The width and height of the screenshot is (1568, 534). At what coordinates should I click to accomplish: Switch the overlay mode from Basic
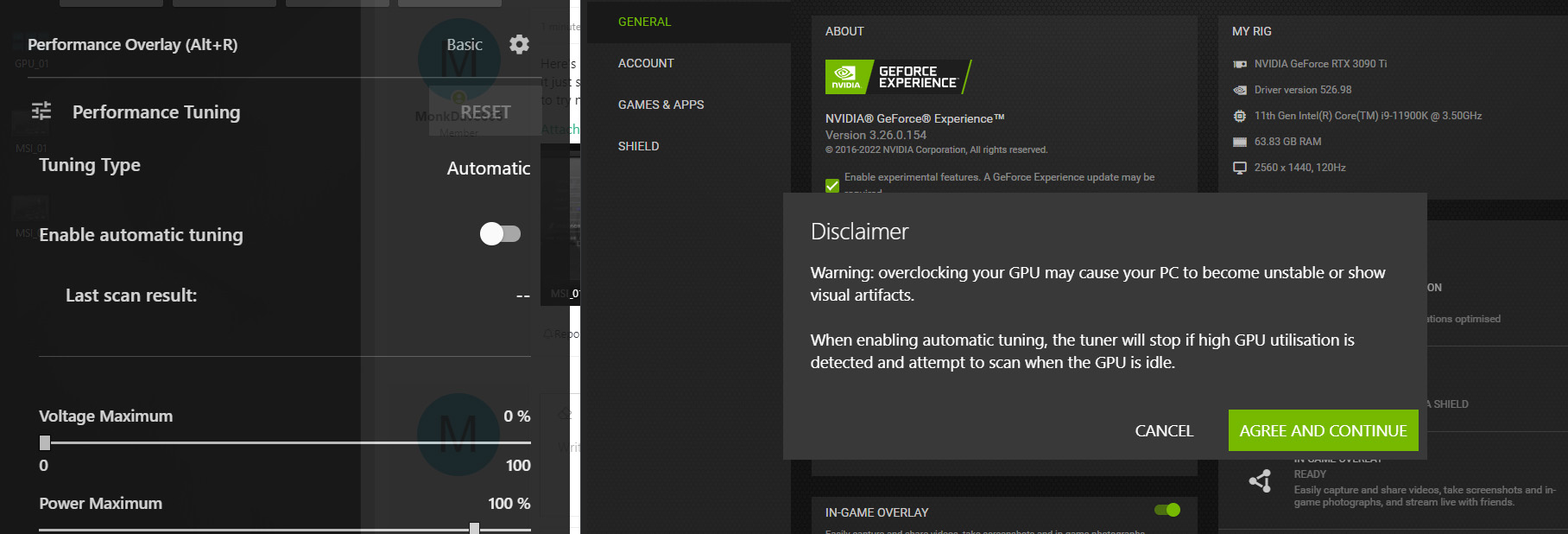coord(465,44)
